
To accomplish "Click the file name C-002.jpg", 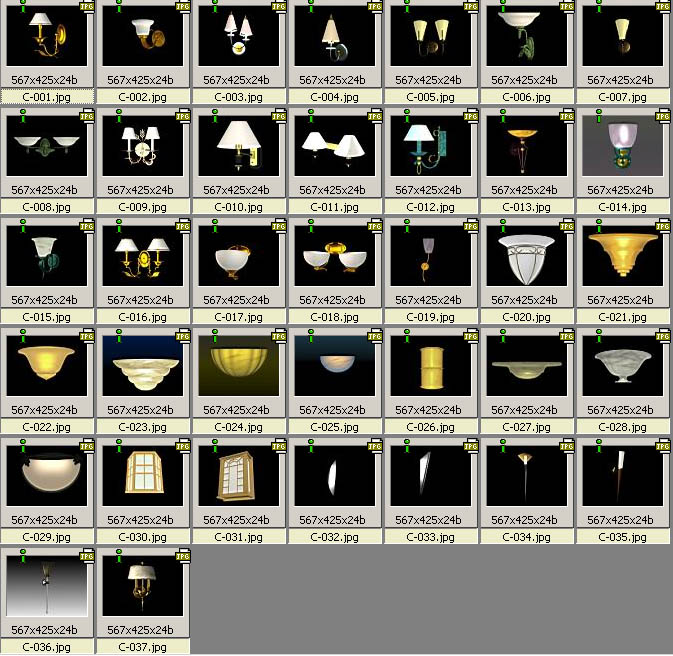I will coord(142,97).
